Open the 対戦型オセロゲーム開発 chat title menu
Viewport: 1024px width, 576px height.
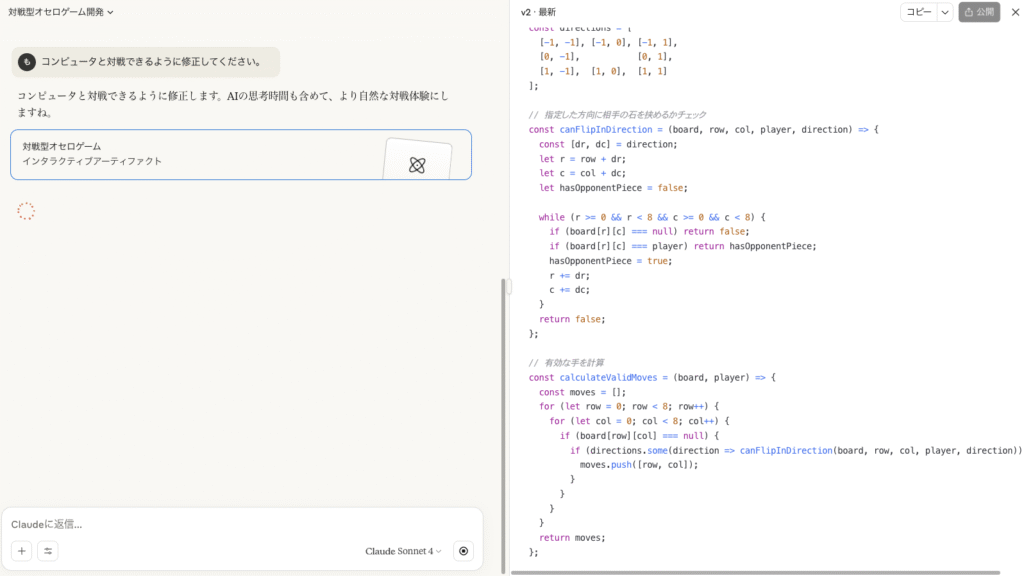point(61,12)
